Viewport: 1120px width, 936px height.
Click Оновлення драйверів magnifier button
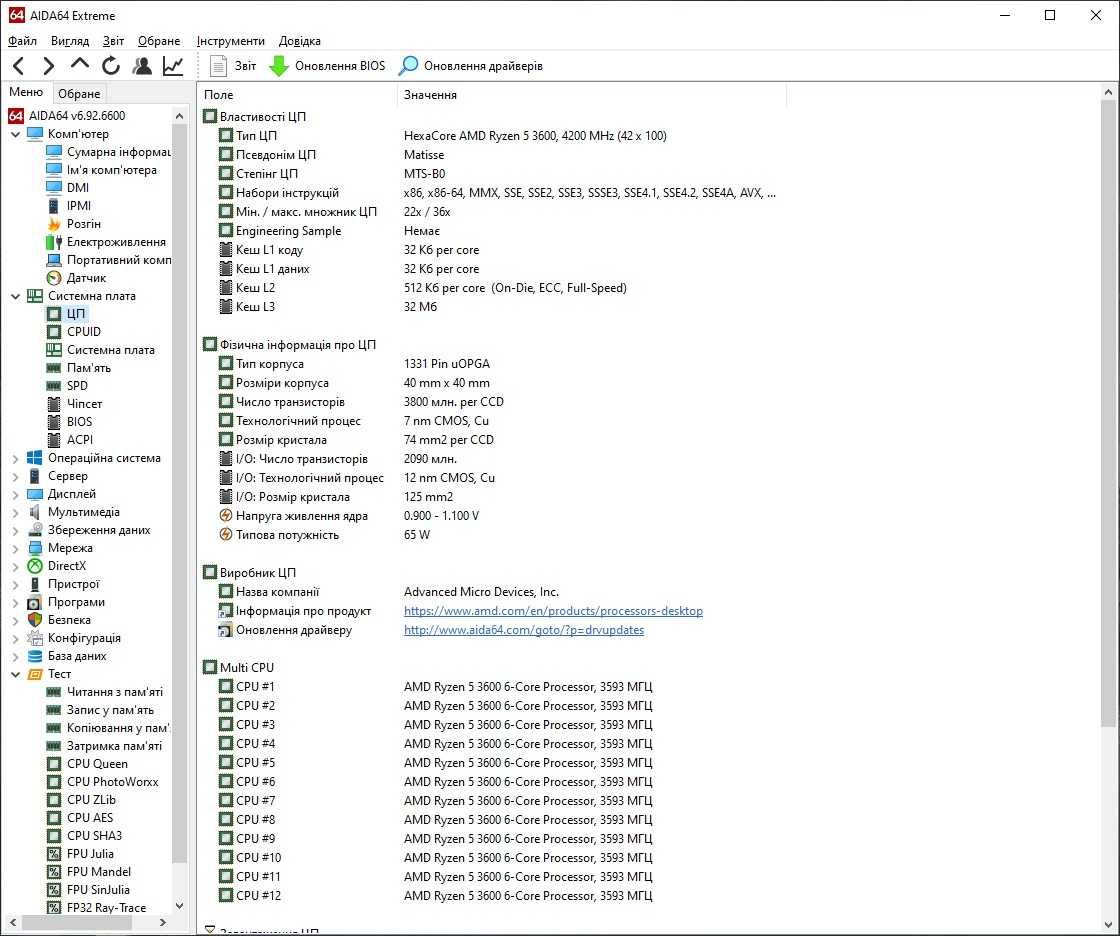pyautogui.click(x=470, y=66)
